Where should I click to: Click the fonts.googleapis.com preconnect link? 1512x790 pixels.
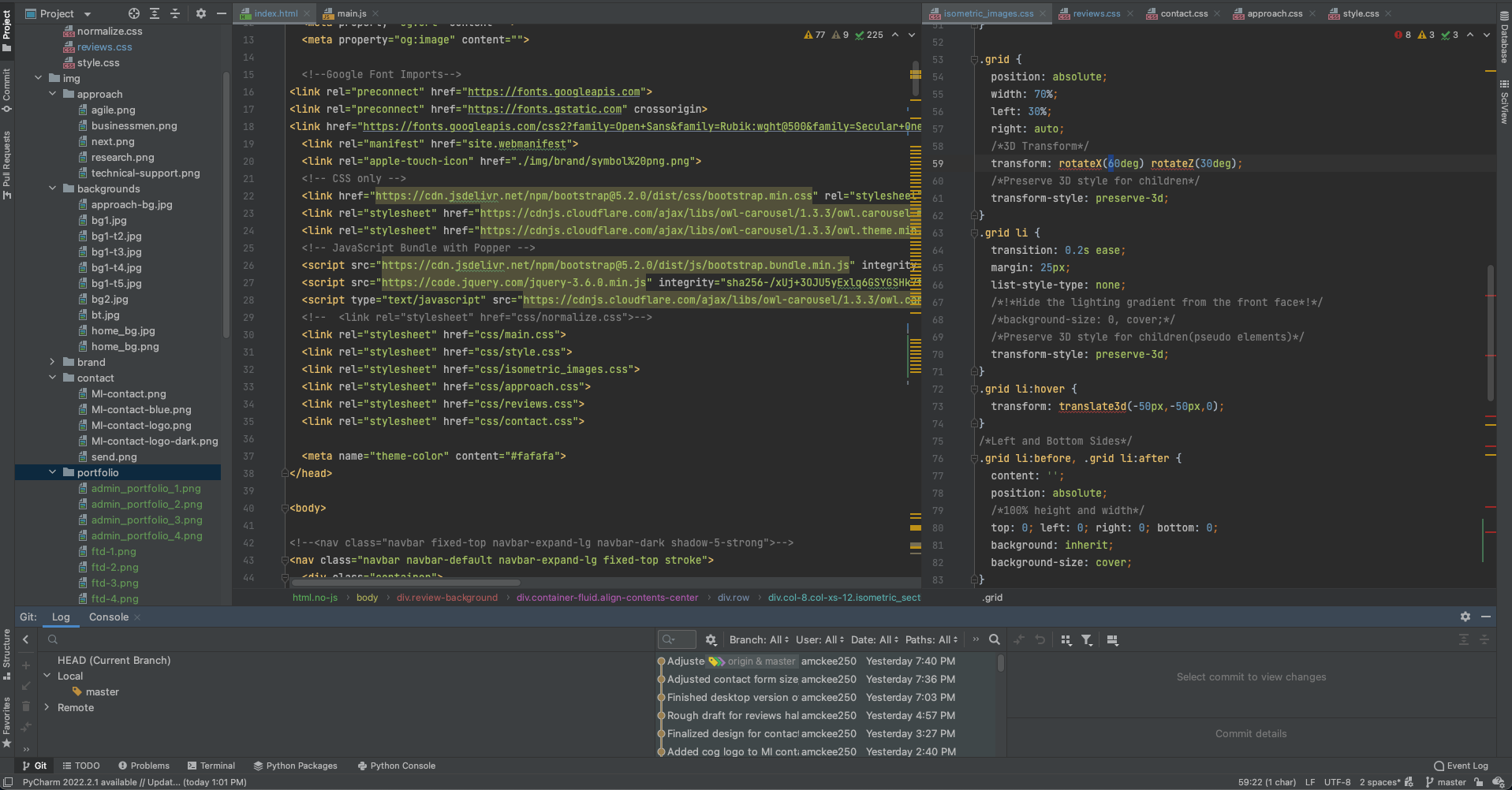pos(554,92)
